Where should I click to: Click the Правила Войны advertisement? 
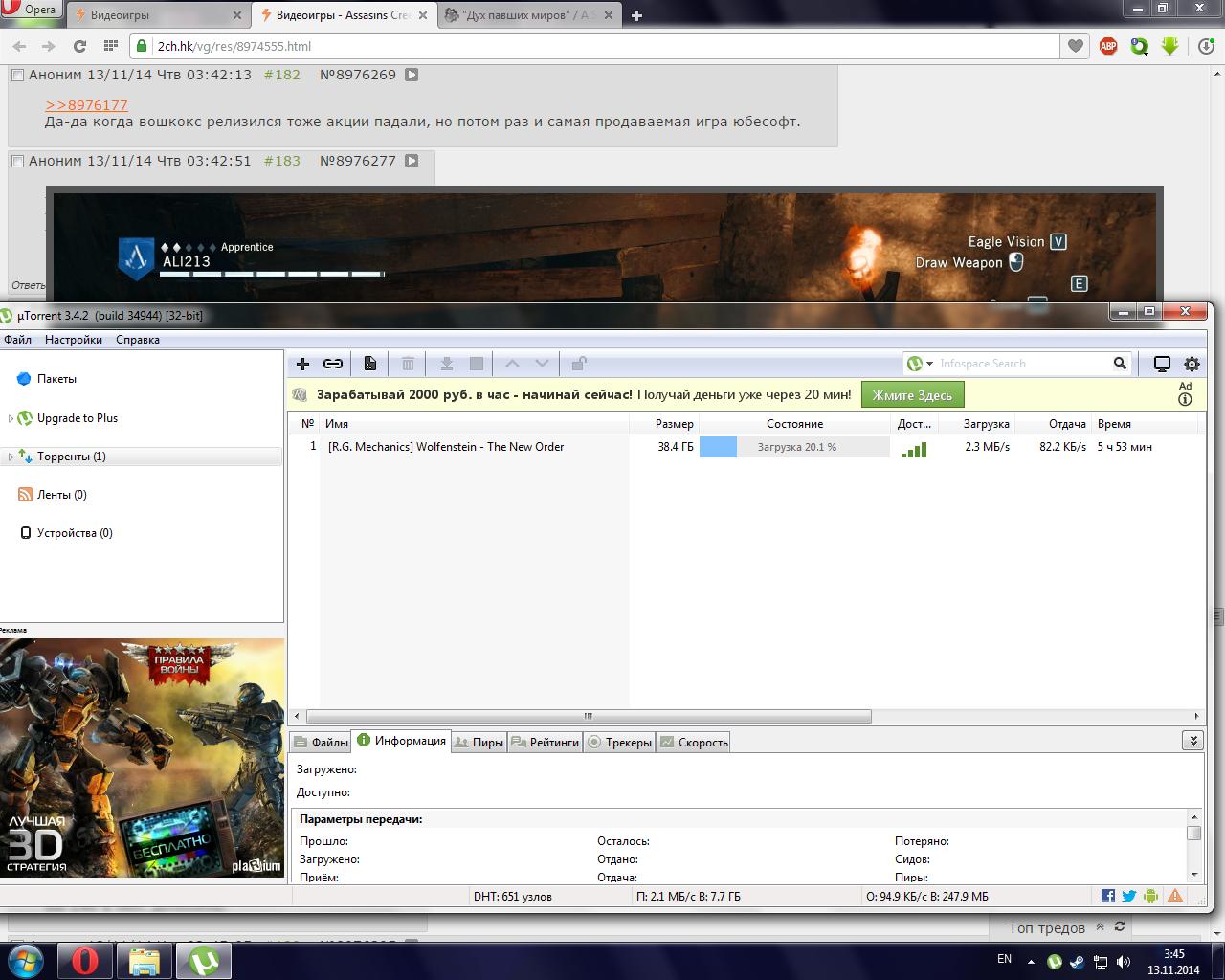[142, 757]
